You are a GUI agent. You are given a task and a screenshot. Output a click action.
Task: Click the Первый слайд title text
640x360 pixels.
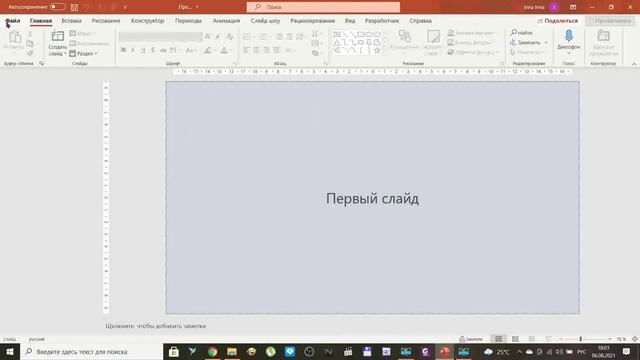372,199
